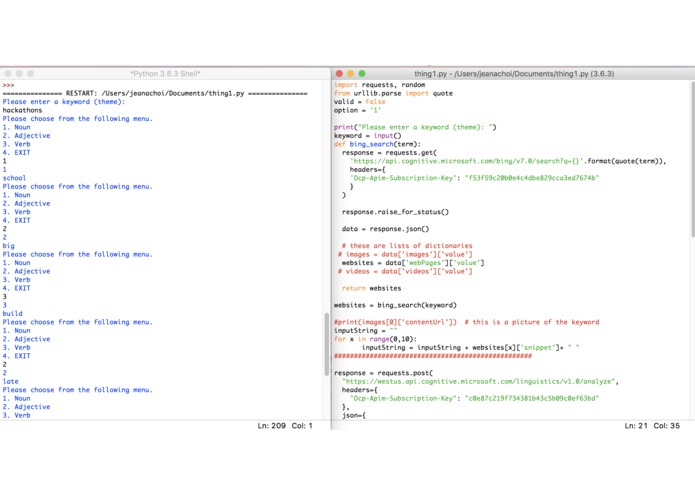Click the Bing v7.0 search URL string
695x494 pixels.
[x=466, y=161]
